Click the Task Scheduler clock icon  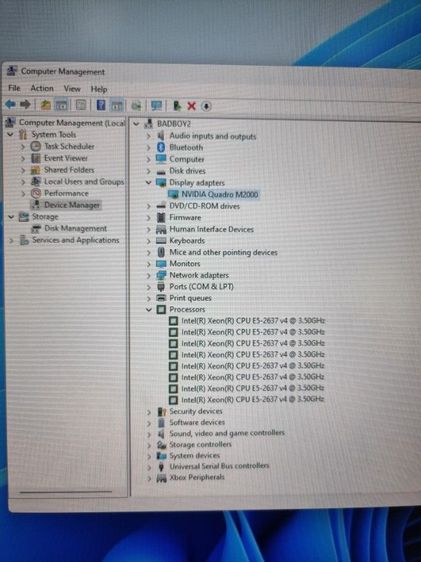pyautogui.click(x=35, y=146)
